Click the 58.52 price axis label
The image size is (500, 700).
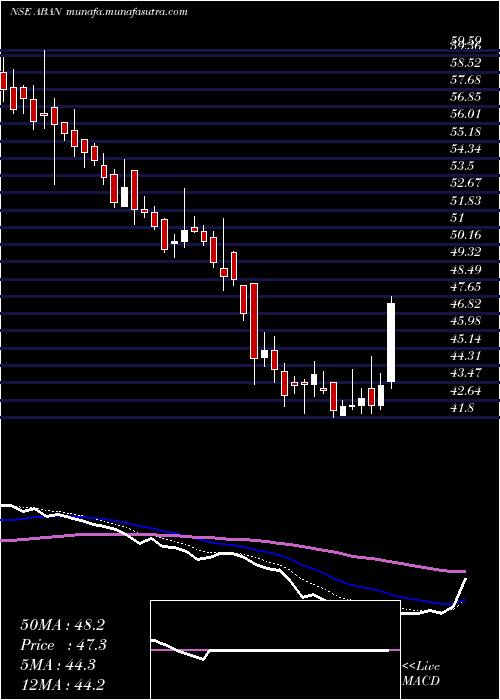pos(466,62)
